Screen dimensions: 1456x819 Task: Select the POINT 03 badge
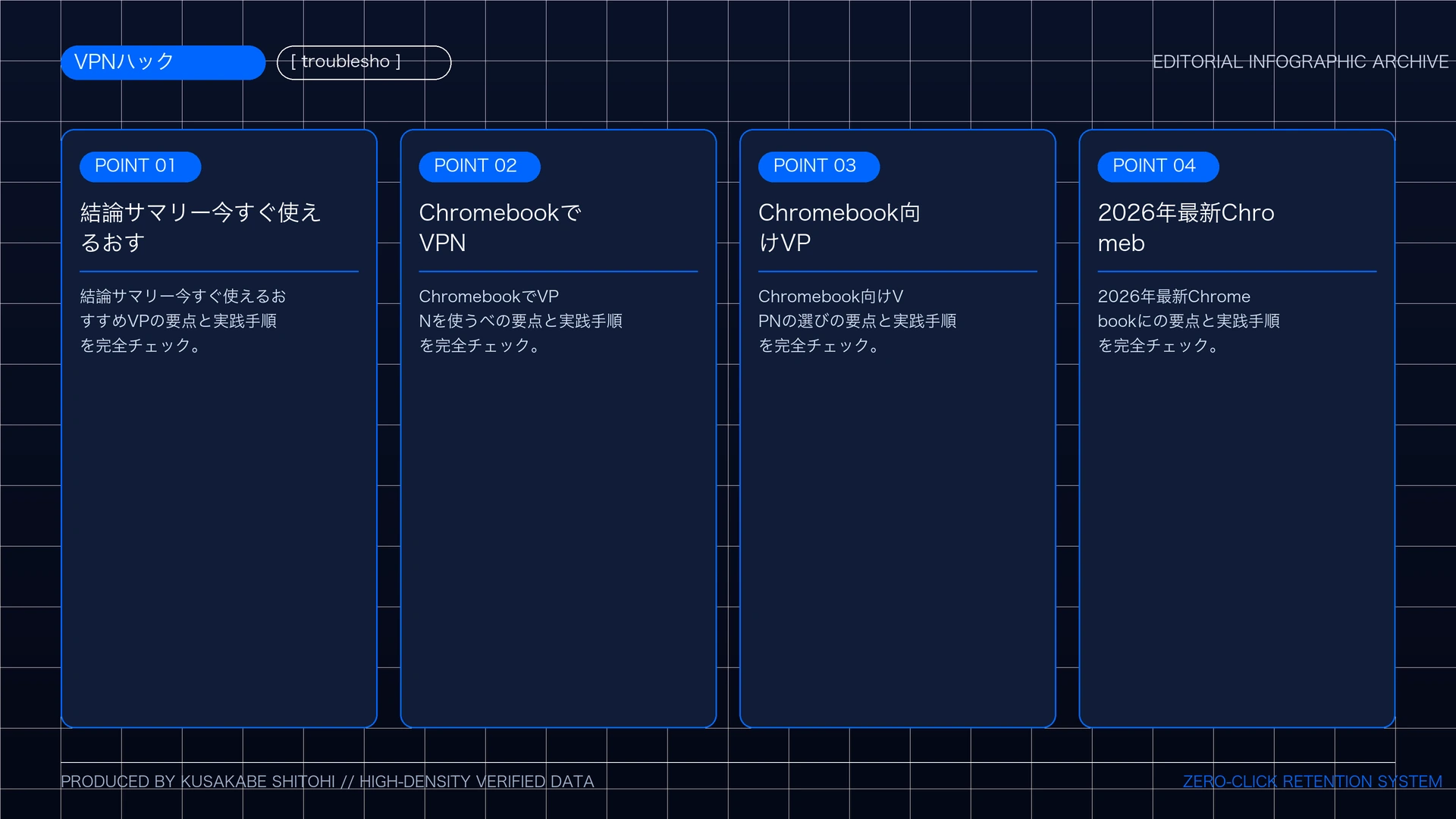[819, 166]
